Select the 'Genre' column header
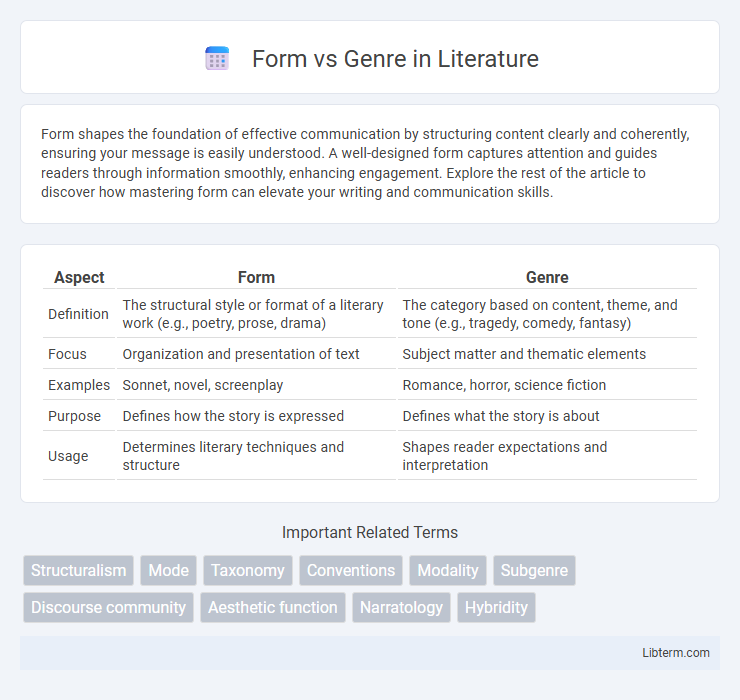 (x=547, y=277)
